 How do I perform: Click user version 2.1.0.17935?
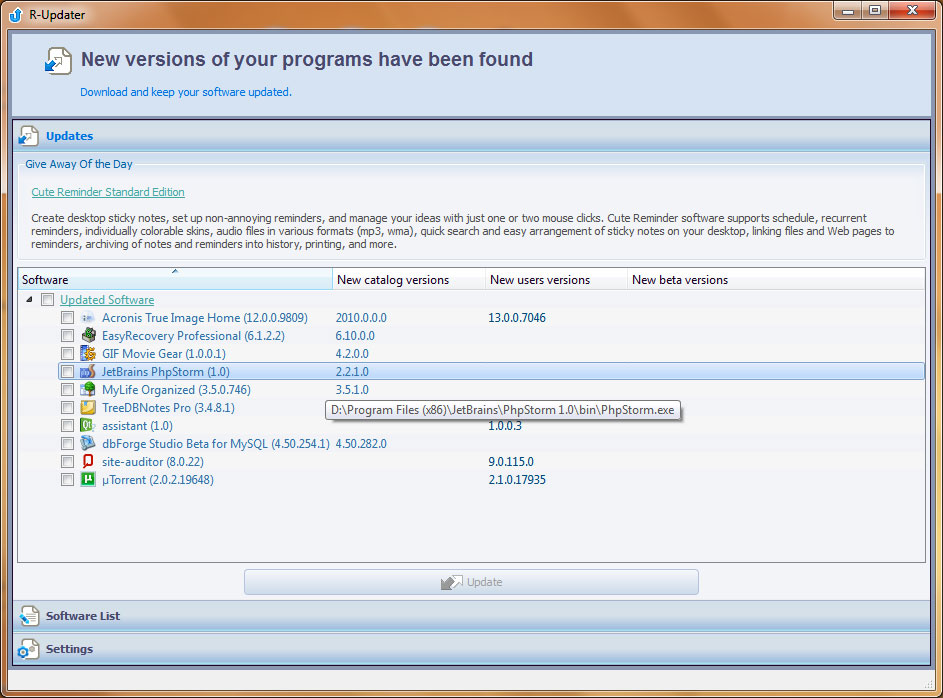tap(517, 480)
